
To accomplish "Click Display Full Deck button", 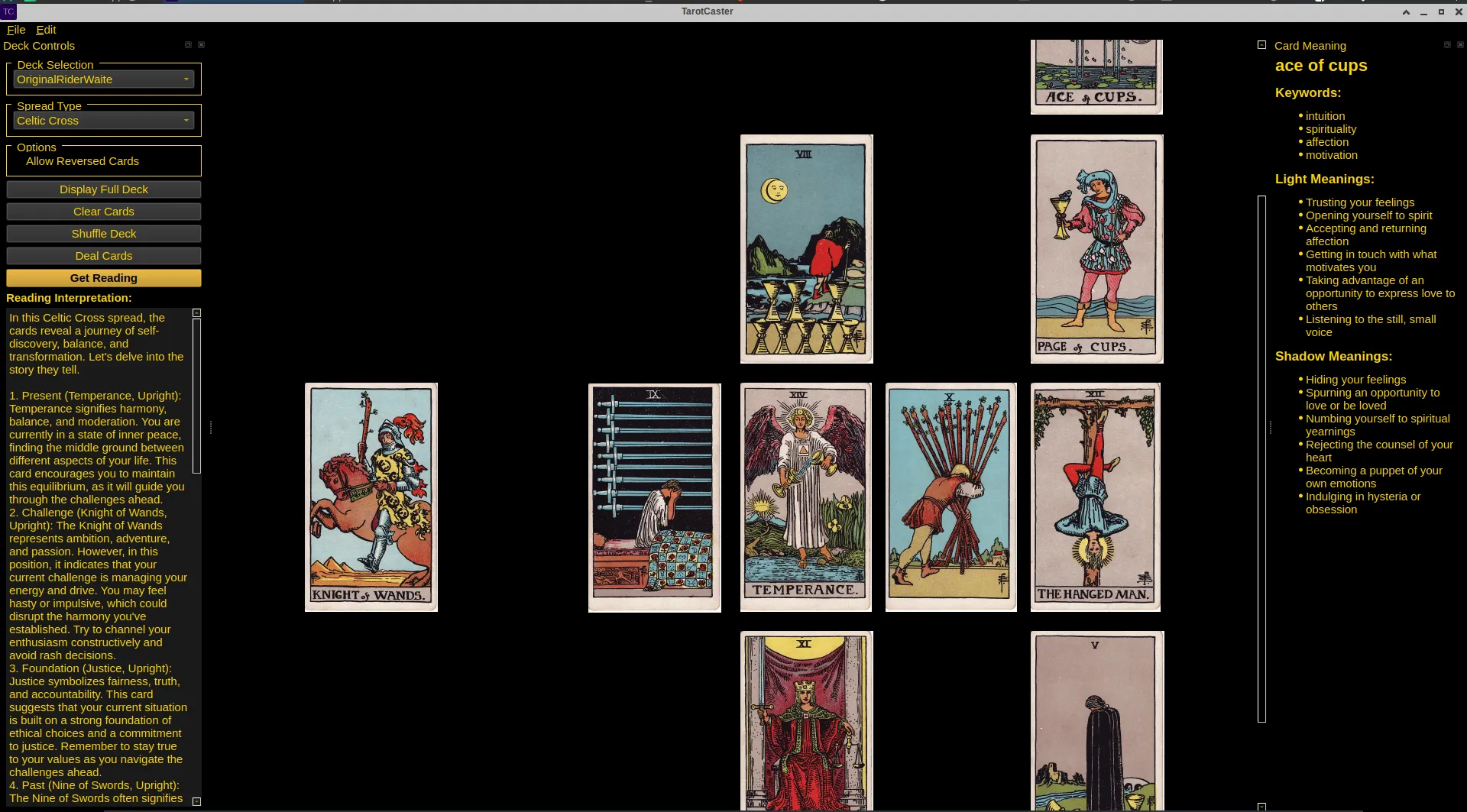I will (104, 189).
